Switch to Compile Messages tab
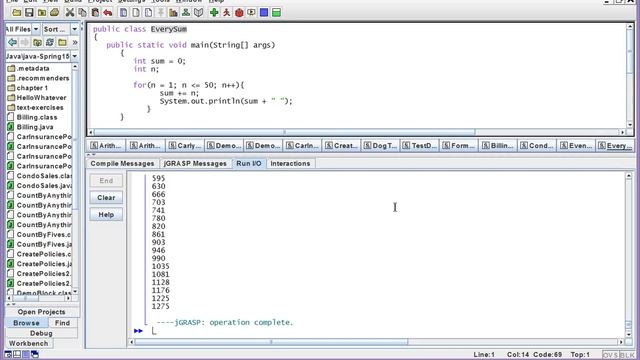This screenshot has width=640, height=360. pyautogui.click(x=122, y=163)
